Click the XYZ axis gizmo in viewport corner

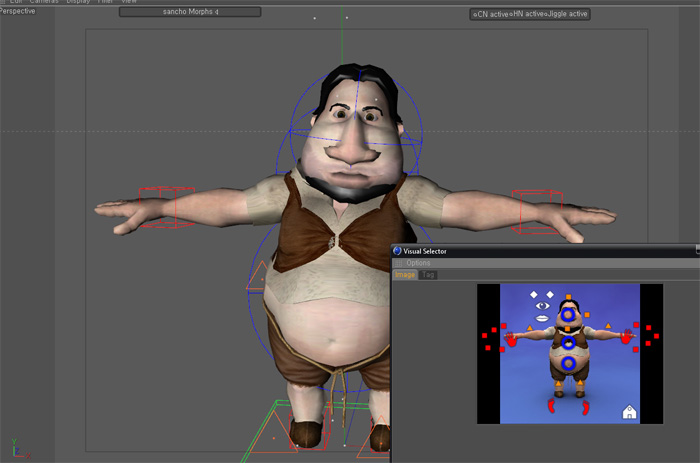[20, 448]
